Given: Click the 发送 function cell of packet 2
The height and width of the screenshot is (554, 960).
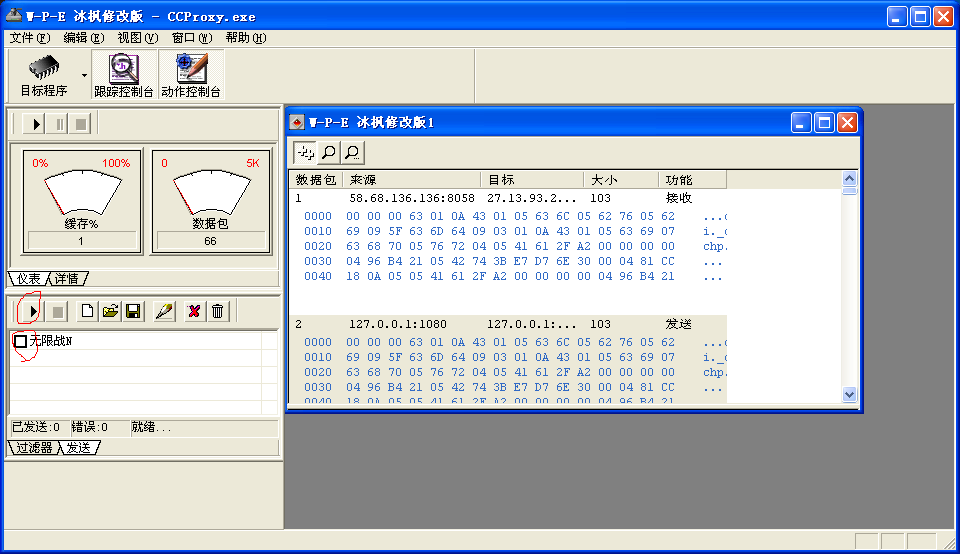Looking at the screenshot, I should [x=679, y=324].
